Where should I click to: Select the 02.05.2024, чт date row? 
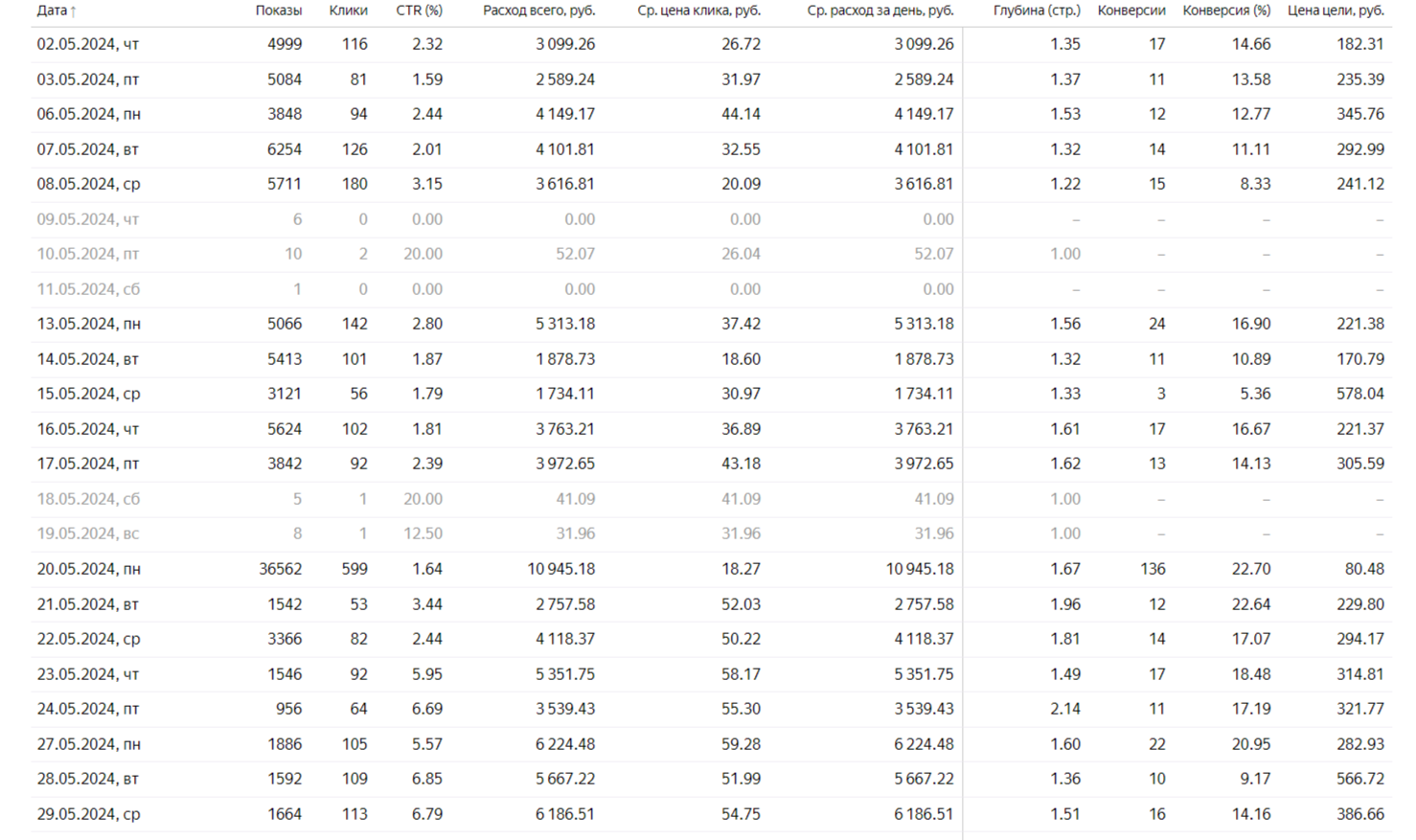pos(711,44)
